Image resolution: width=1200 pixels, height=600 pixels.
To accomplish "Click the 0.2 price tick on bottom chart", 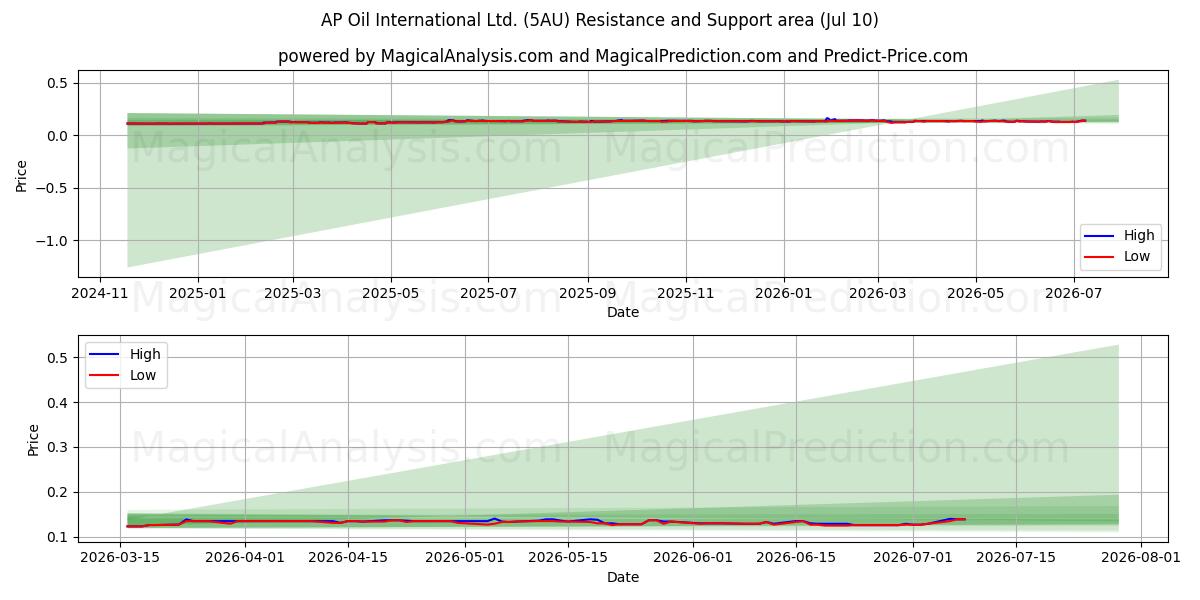I will click(60, 492).
